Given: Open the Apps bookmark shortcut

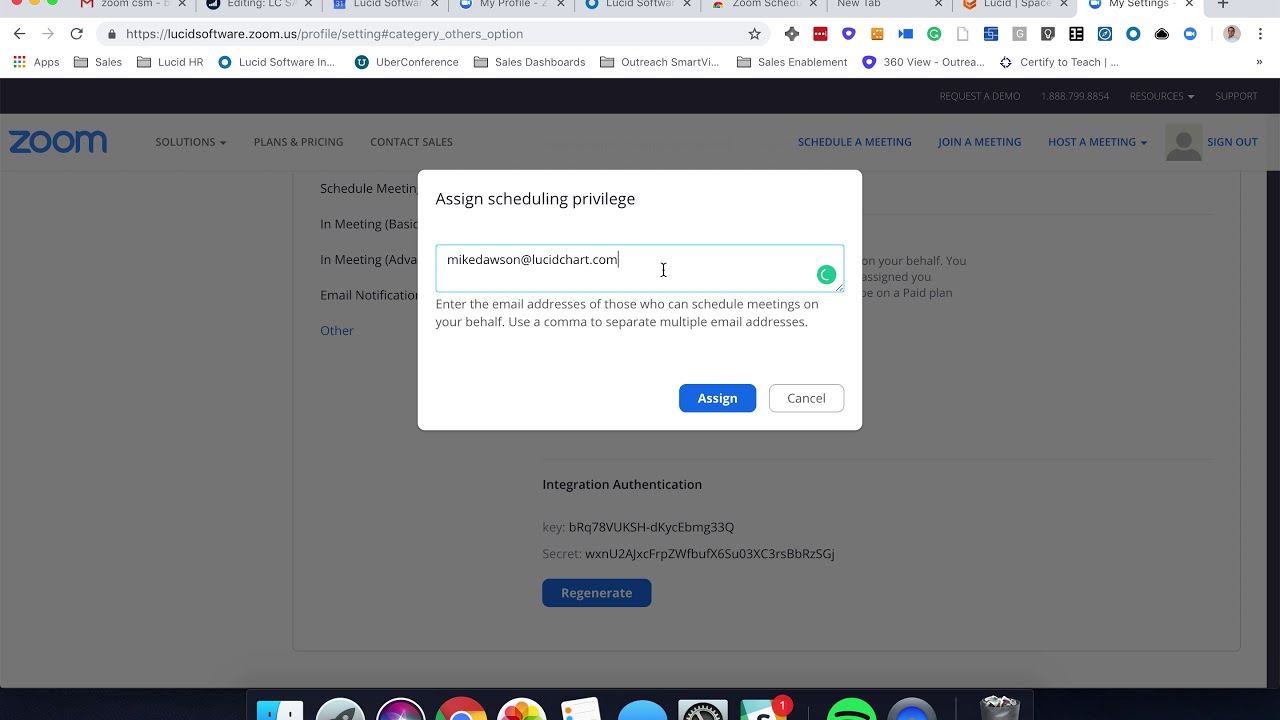Looking at the screenshot, I should 36,62.
